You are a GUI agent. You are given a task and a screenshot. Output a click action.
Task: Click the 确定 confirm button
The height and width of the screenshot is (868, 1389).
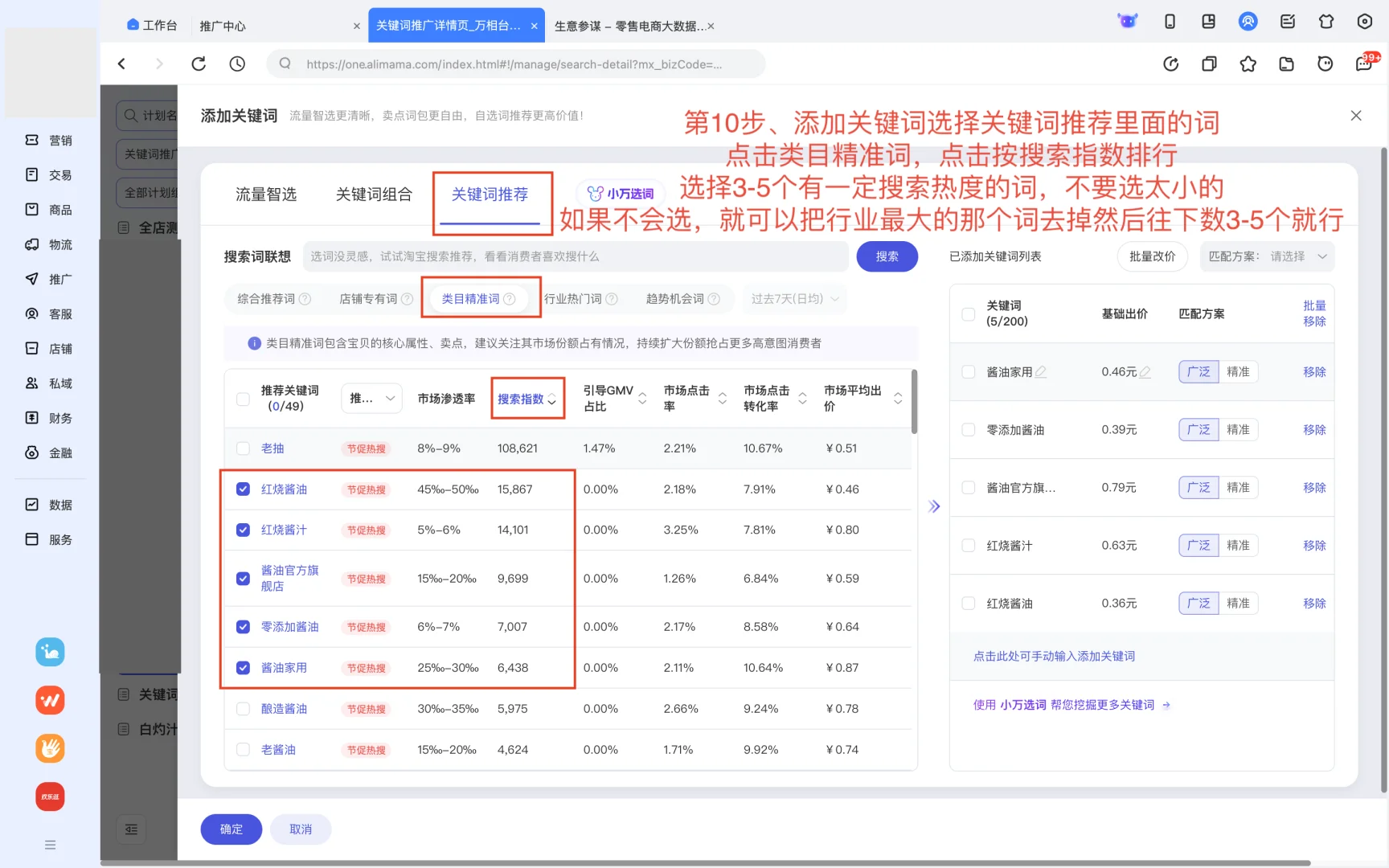[231, 829]
